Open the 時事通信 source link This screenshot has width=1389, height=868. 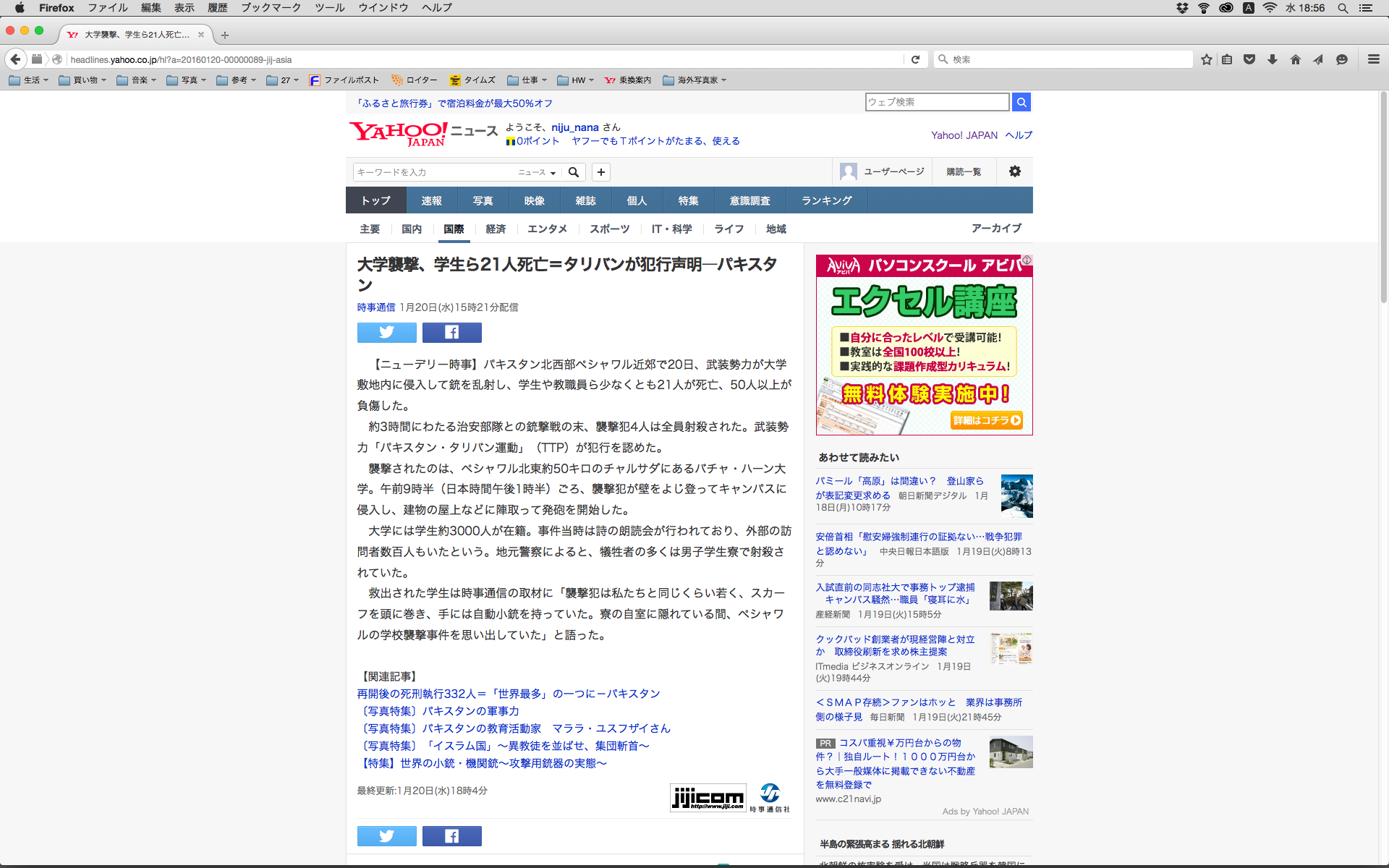375,307
